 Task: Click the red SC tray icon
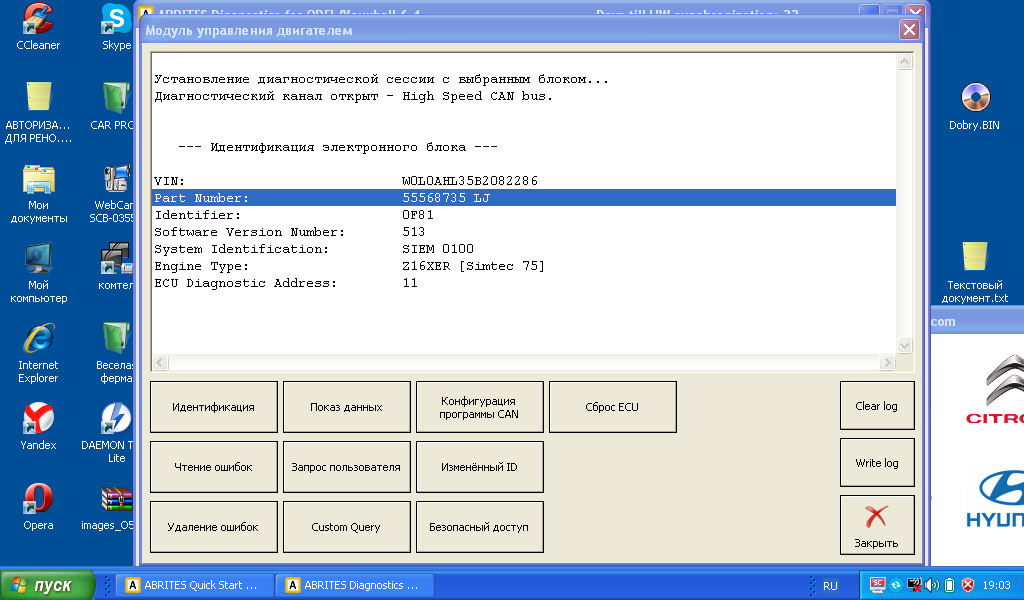pos(878,585)
